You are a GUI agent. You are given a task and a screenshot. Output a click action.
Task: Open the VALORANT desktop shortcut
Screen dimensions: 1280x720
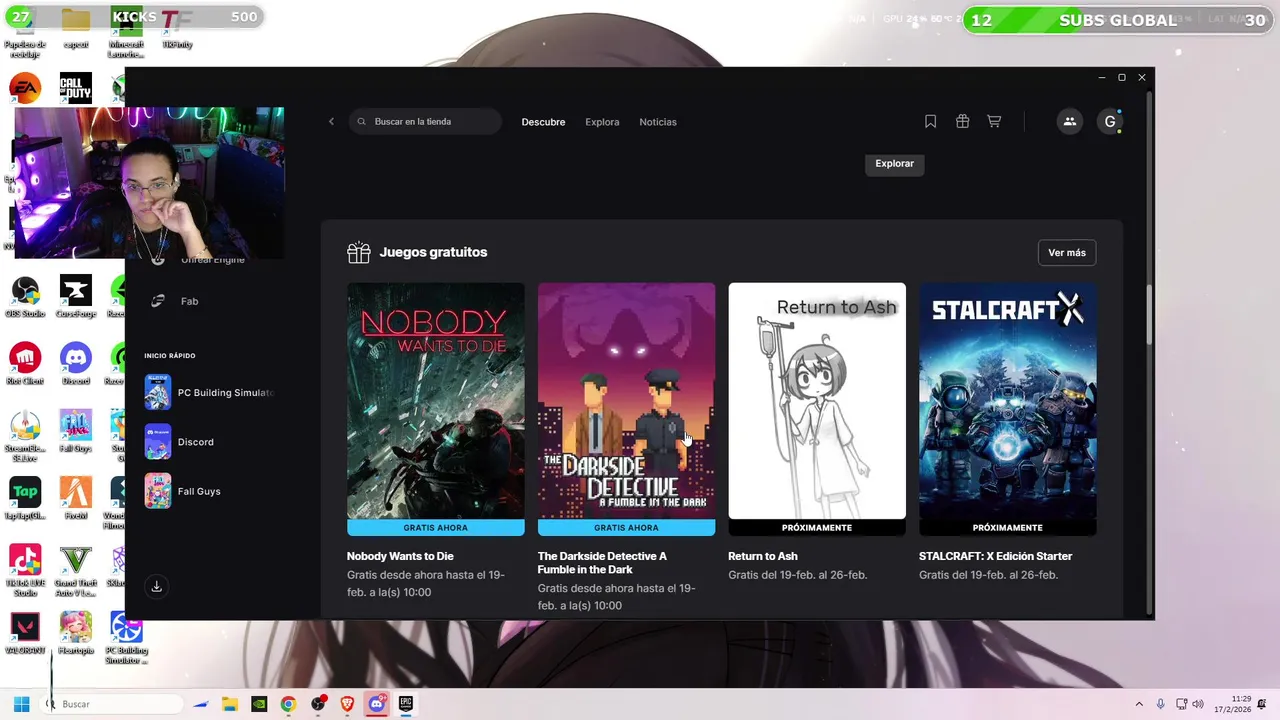click(25, 633)
